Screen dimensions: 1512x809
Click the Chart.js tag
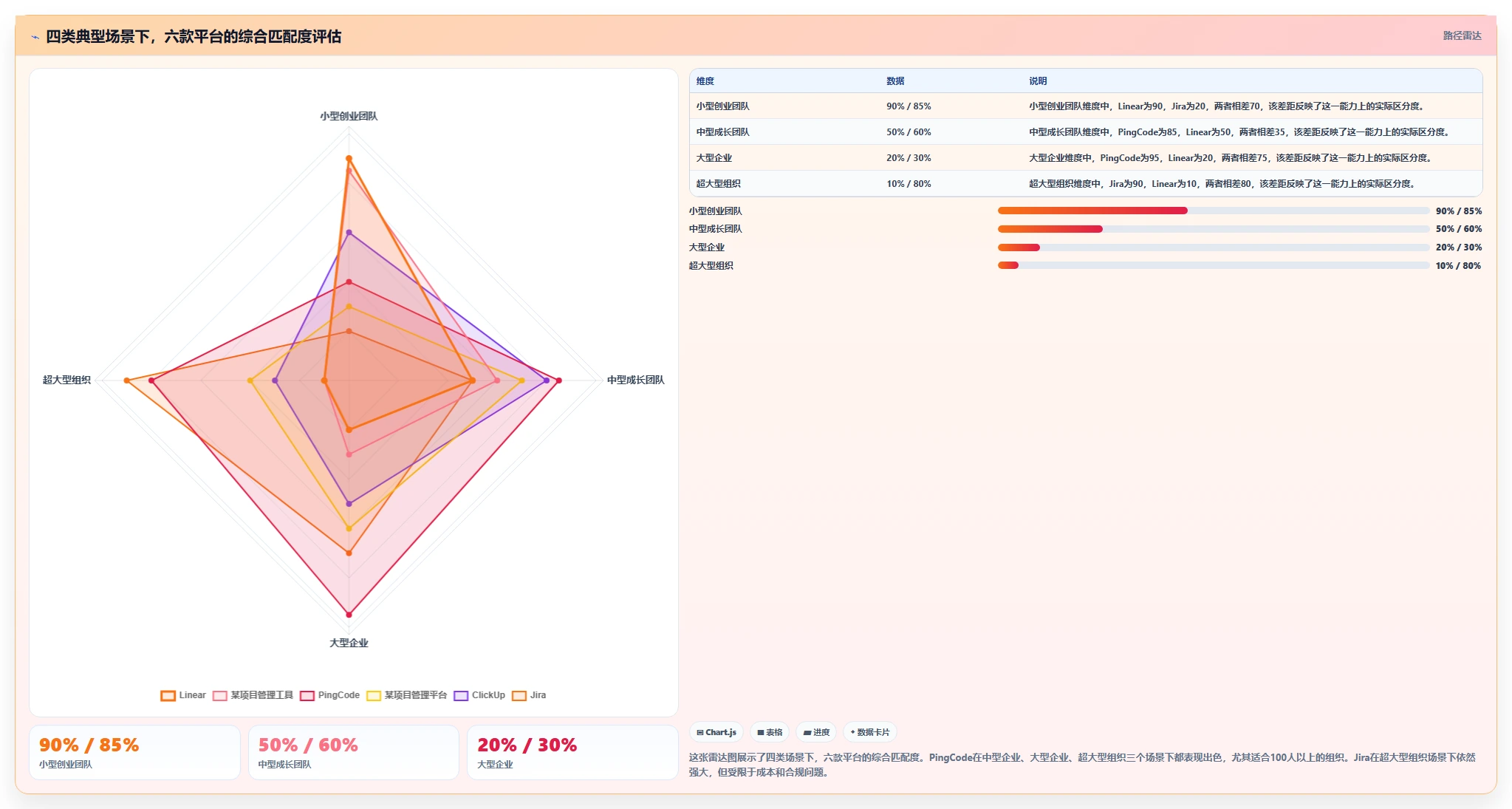[x=716, y=732]
